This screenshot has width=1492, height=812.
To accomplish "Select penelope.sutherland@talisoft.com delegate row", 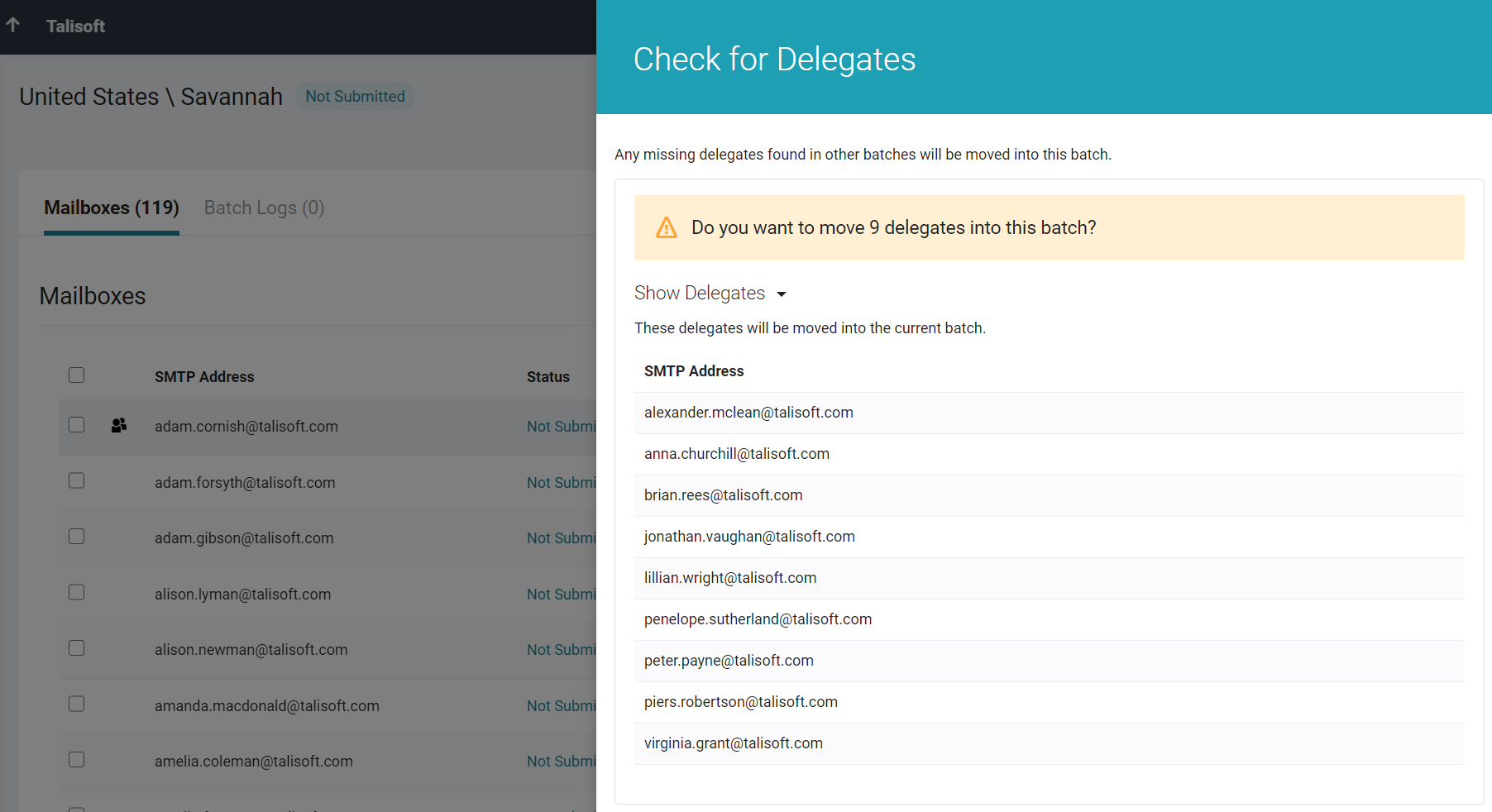I will (x=1049, y=619).
